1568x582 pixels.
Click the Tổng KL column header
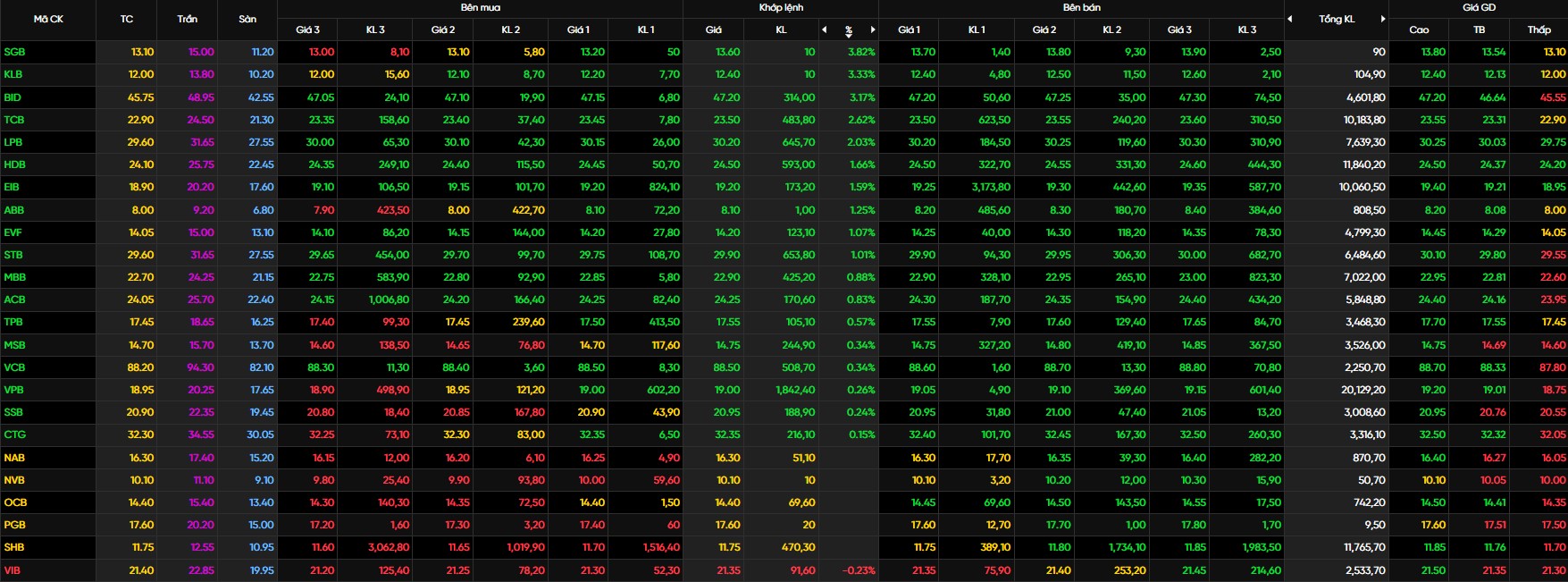pyautogui.click(x=1337, y=19)
